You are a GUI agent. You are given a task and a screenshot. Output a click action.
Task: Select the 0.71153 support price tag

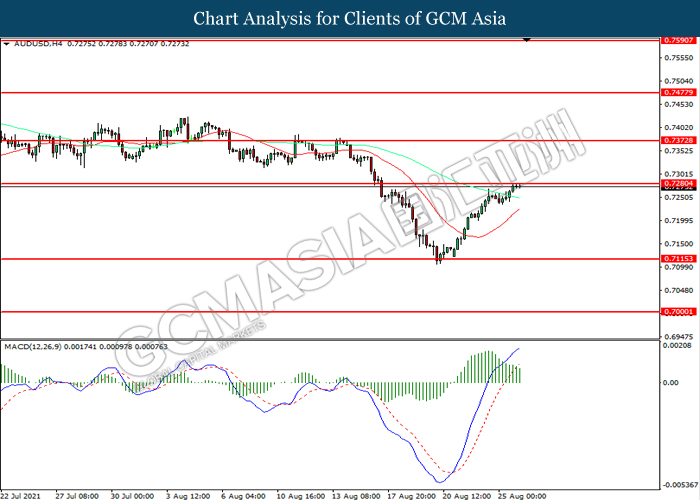click(680, 259)
